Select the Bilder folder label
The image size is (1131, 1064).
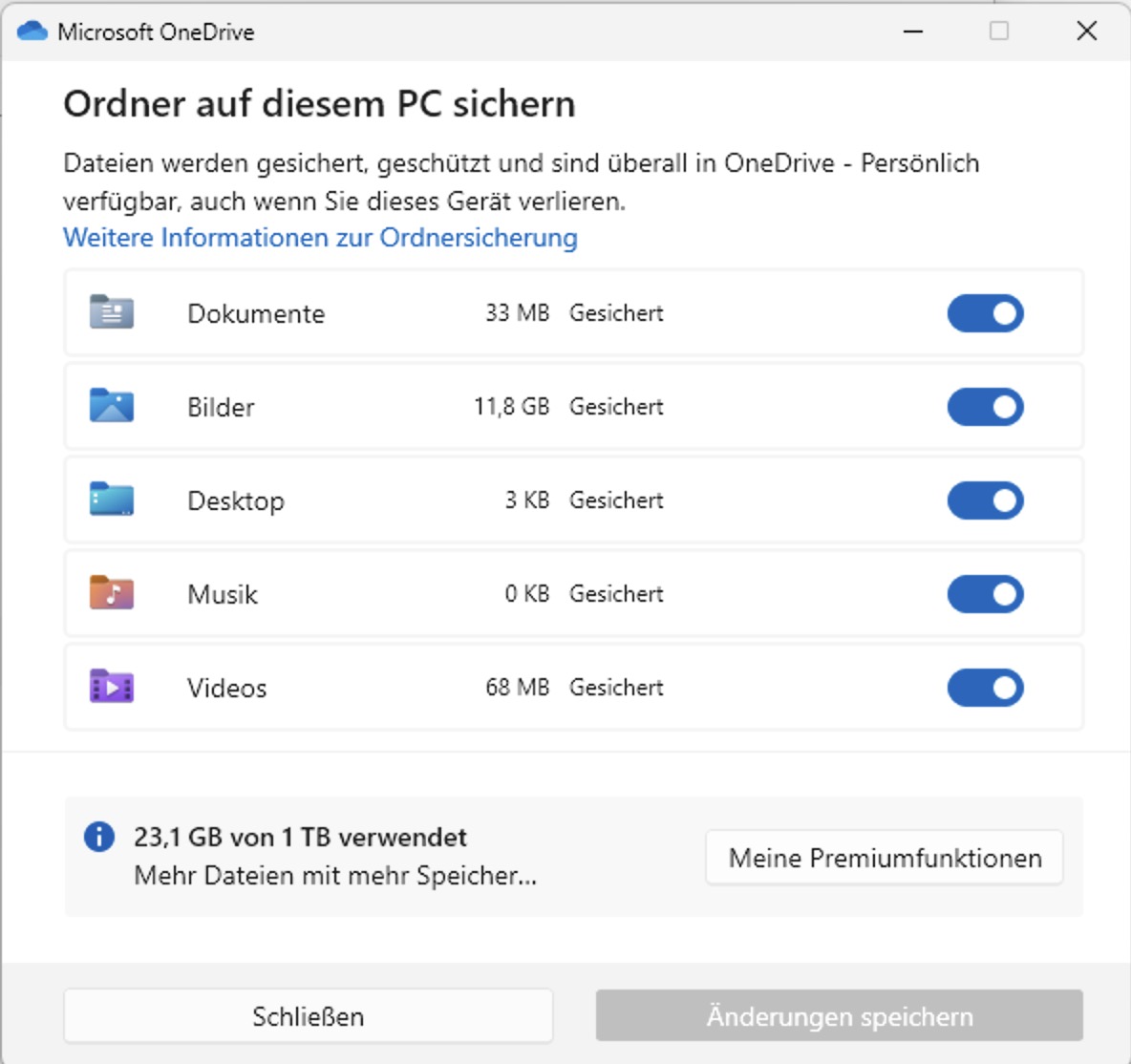coord(221,408)
